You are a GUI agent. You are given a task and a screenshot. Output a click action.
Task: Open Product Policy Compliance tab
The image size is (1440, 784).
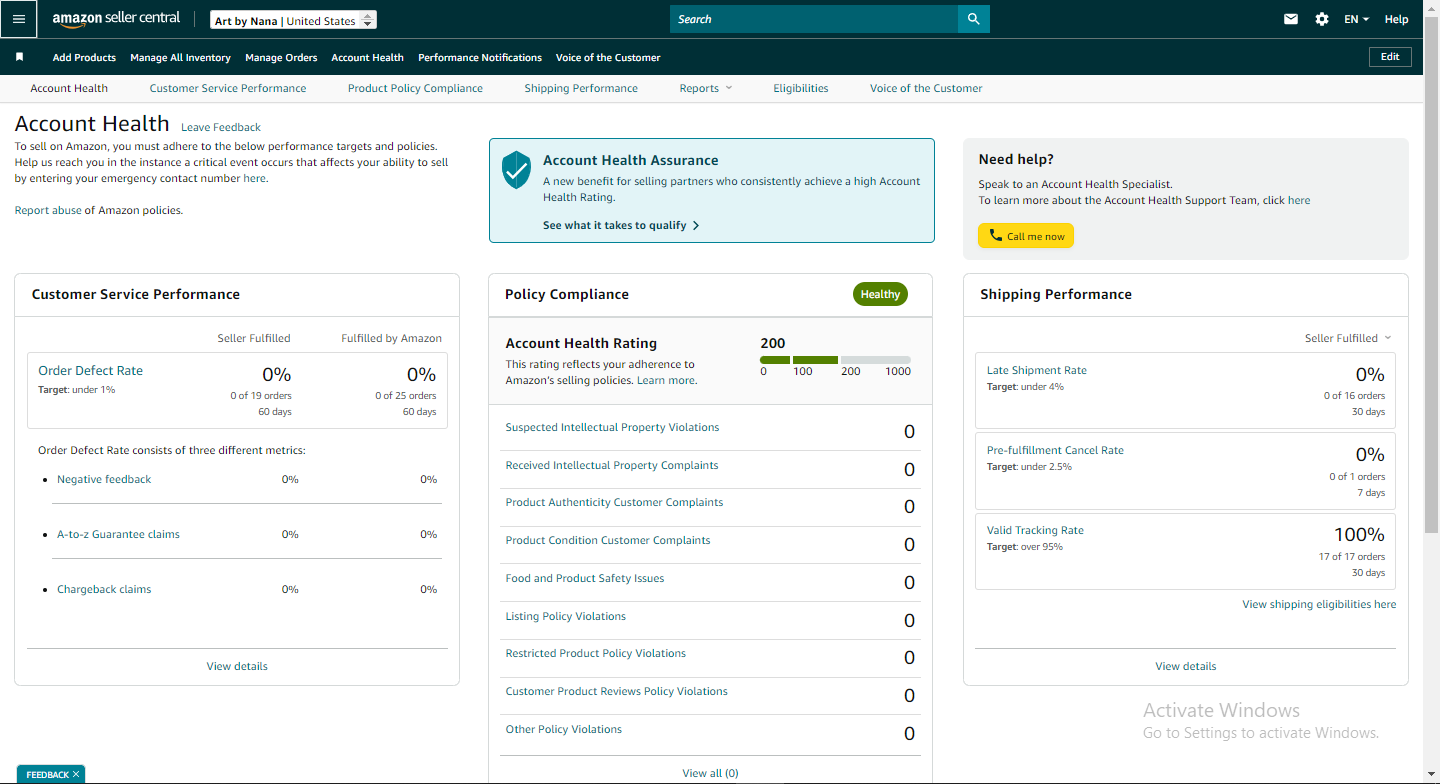(415, 88)
